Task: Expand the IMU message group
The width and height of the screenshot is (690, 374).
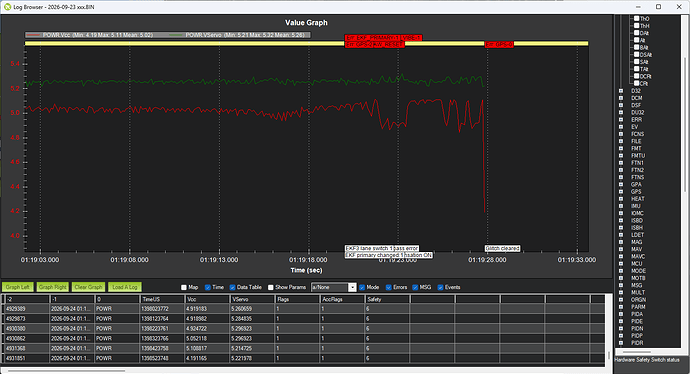Action: pyautogui.click(x=621, y=206)
